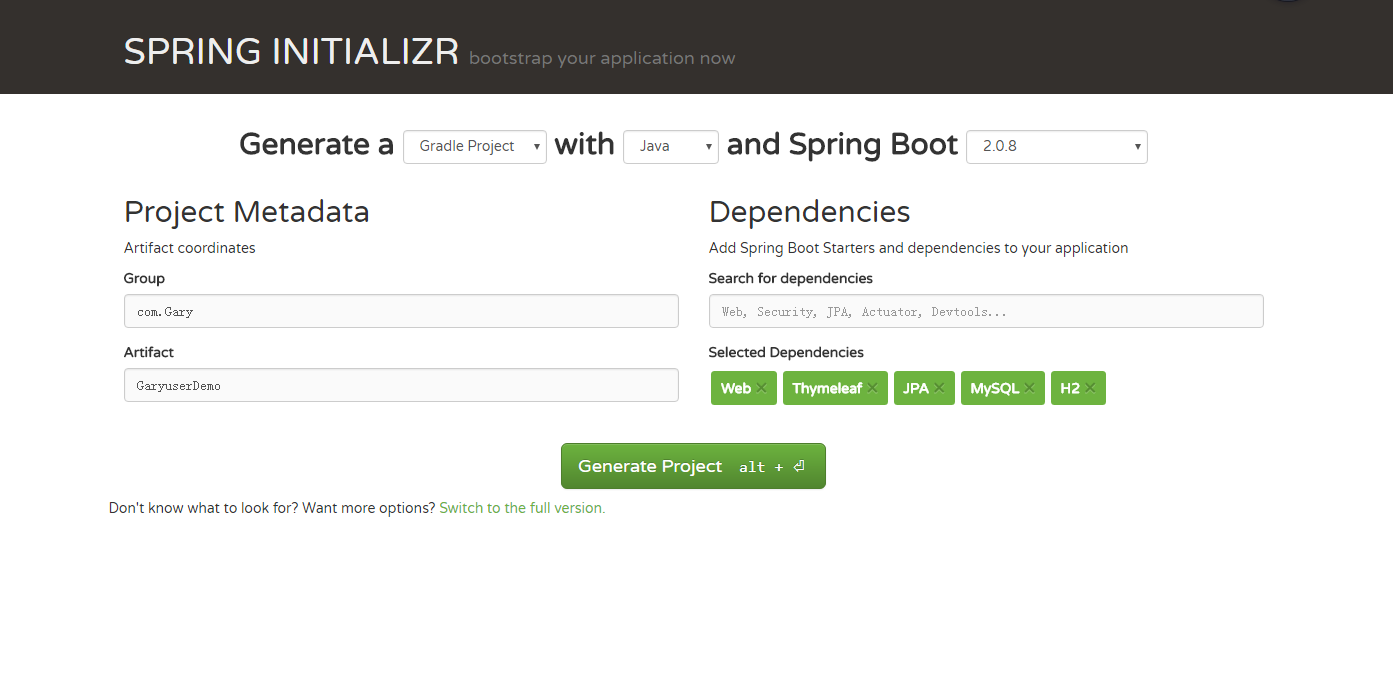Focus the Group input field with com.Gary
The image size is (1393, 697).
(x=401, y=311)
